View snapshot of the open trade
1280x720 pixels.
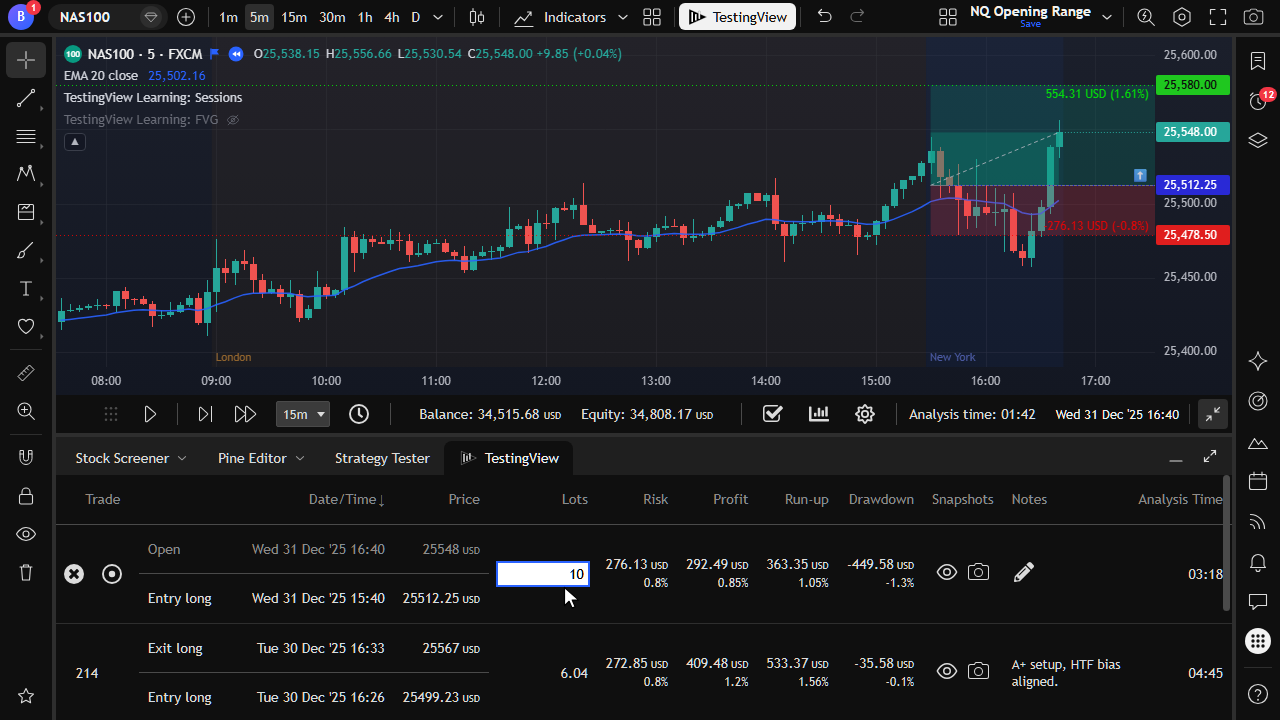pyautogui.click(x=946, y=573)
